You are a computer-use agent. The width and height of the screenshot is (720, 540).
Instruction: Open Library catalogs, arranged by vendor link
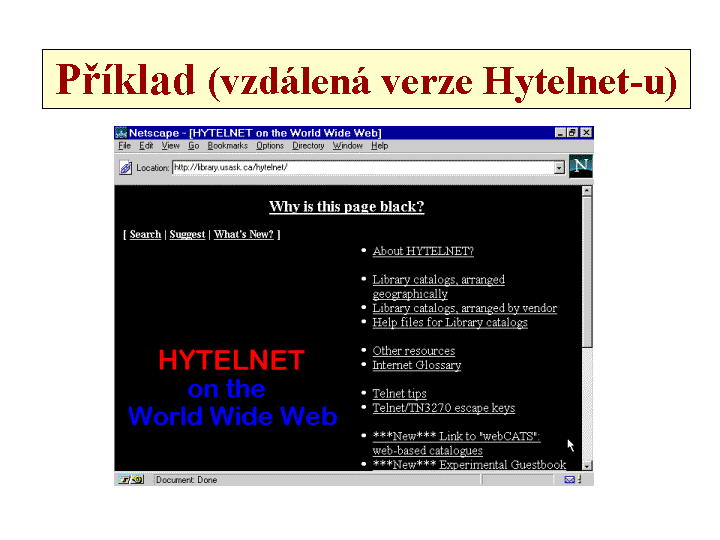pos(465,308)
